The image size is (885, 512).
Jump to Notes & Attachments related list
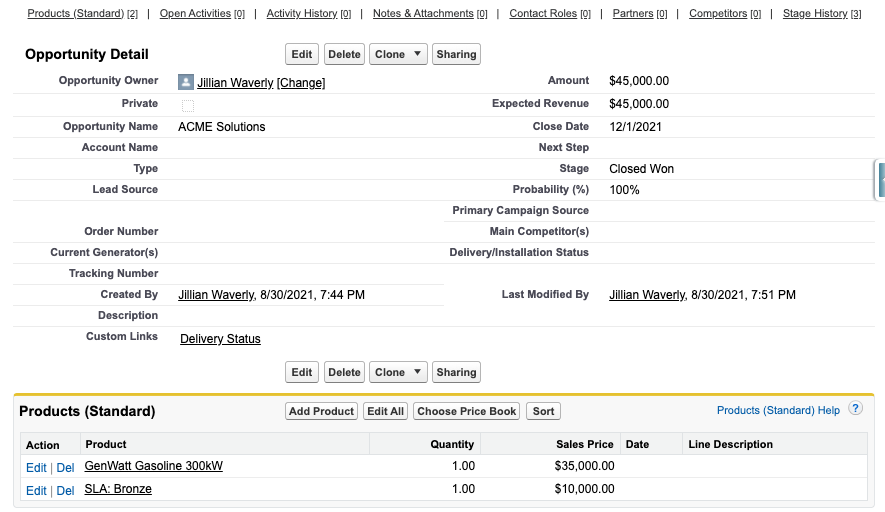(x=430, y=14)
